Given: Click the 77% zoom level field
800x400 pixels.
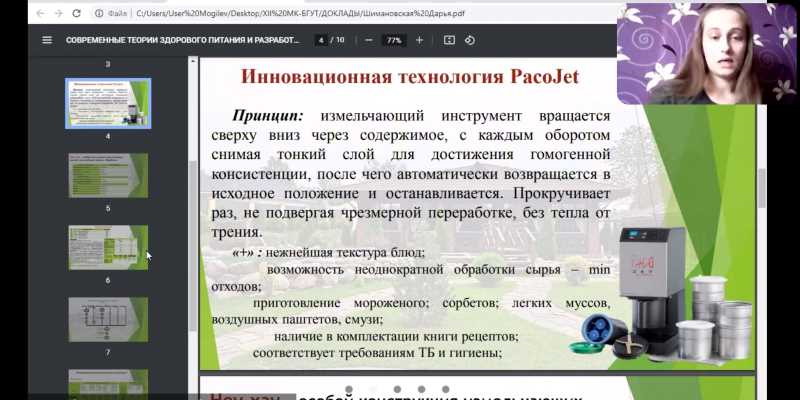Looking at the screenshot, I should pos(394,40).
